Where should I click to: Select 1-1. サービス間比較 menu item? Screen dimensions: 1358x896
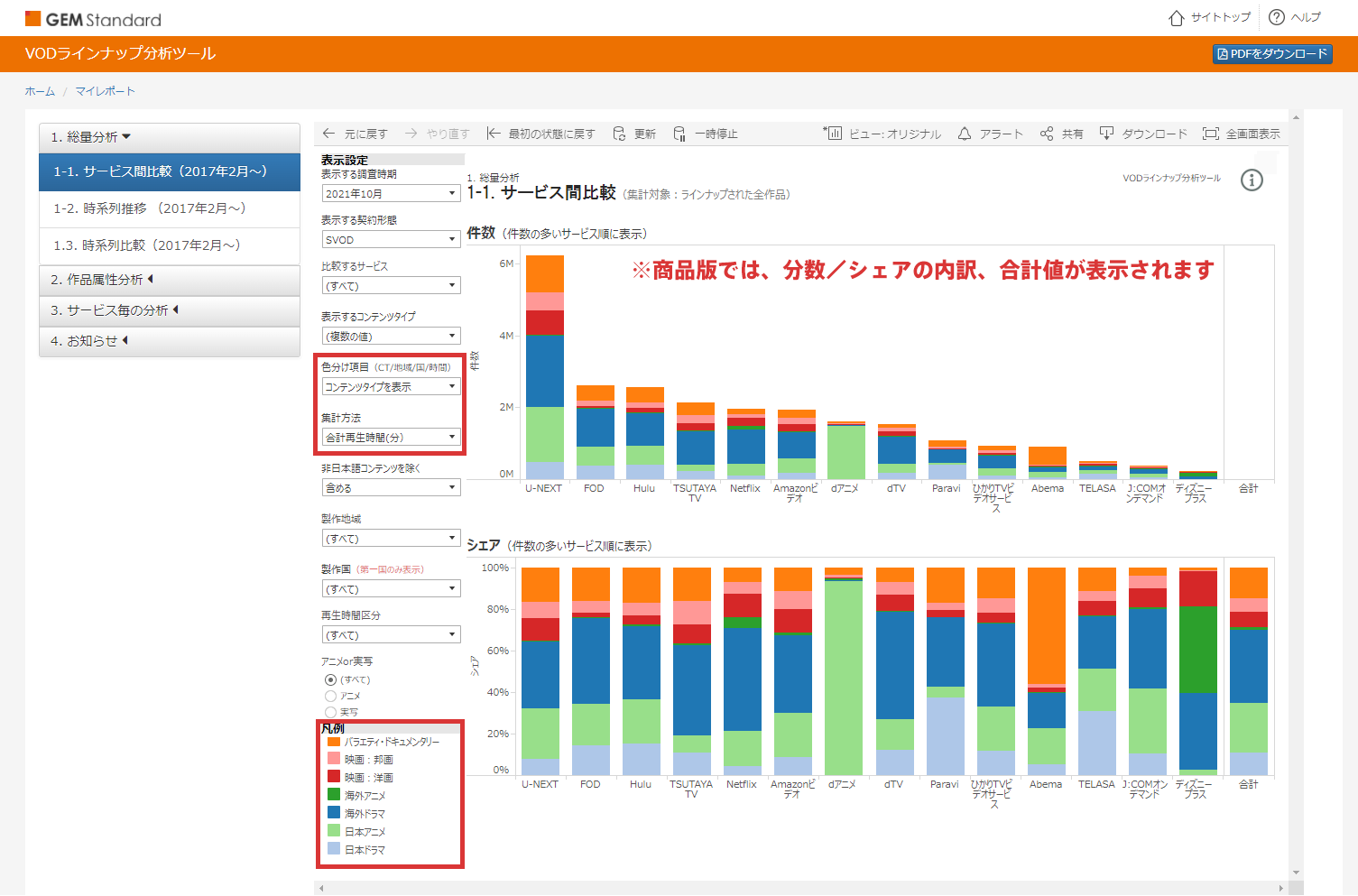170,171
